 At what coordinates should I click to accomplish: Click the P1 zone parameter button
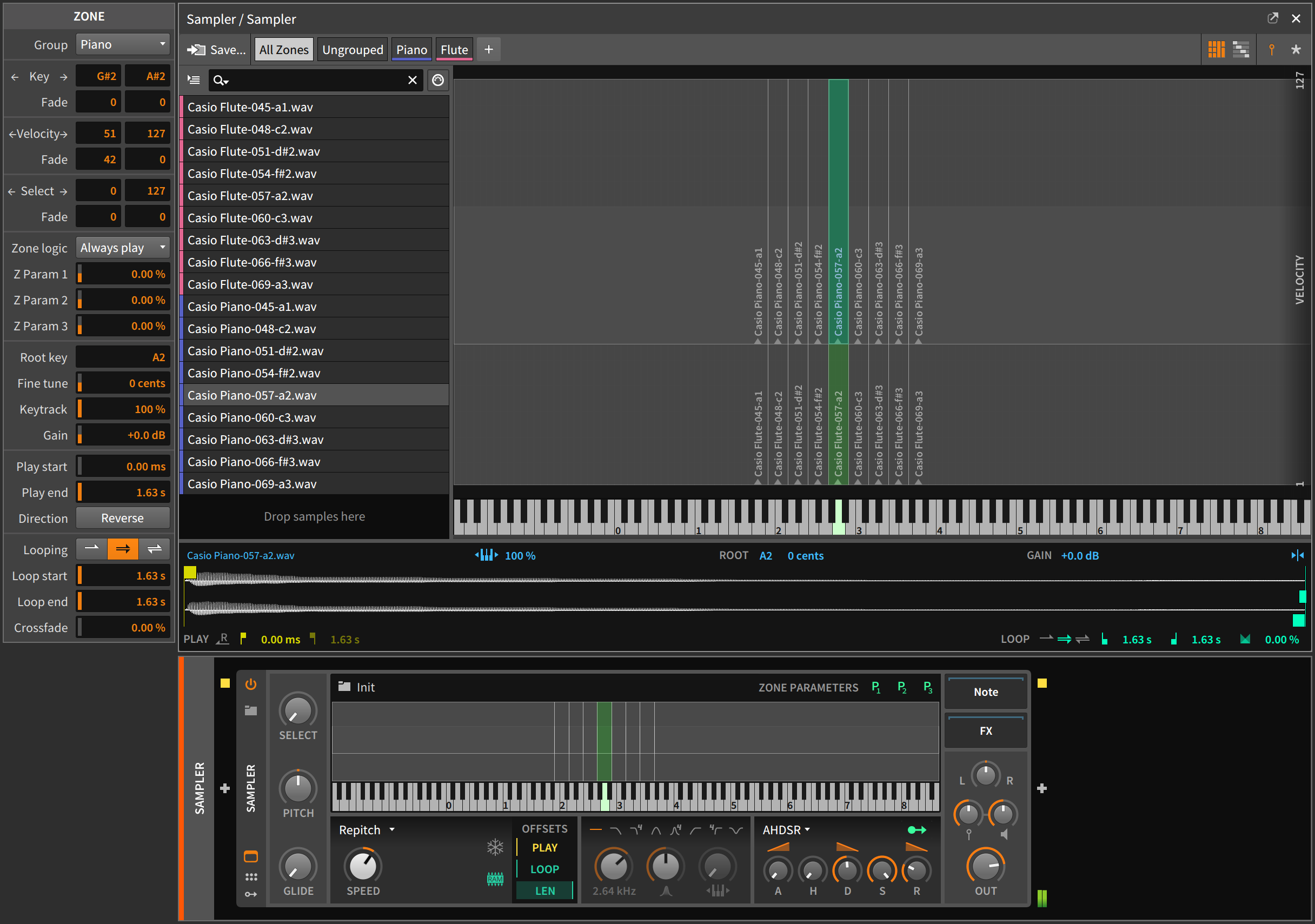pyautogui.click(x=876, y=687)
